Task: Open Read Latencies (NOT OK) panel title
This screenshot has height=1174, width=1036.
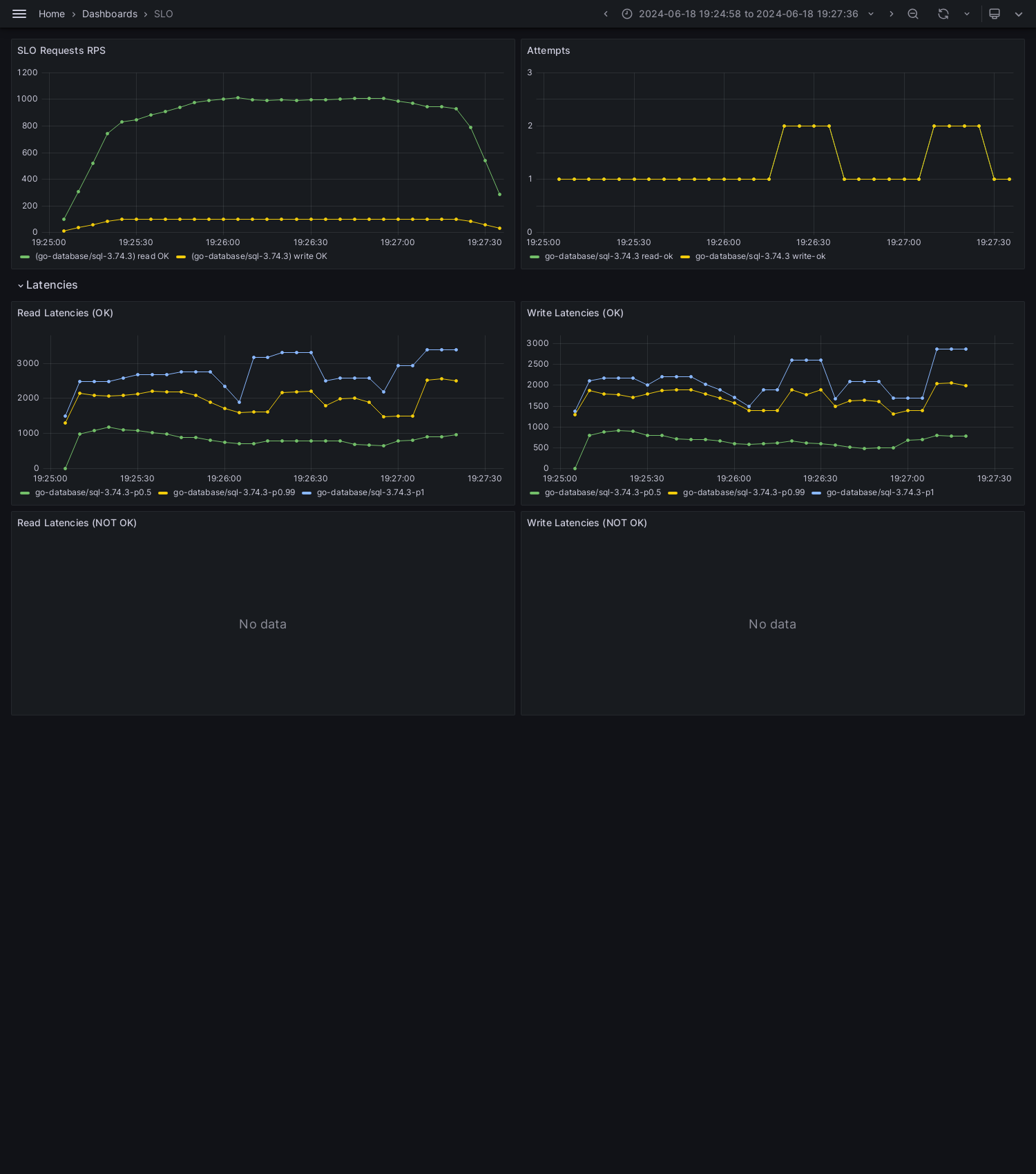Action: tap(77, 523)
